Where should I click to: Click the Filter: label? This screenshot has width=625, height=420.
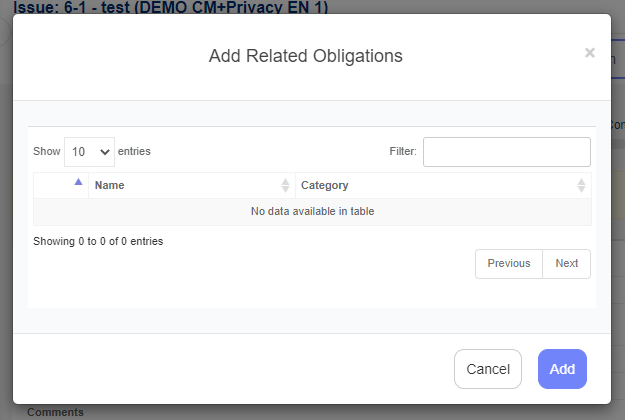(403, 151)
